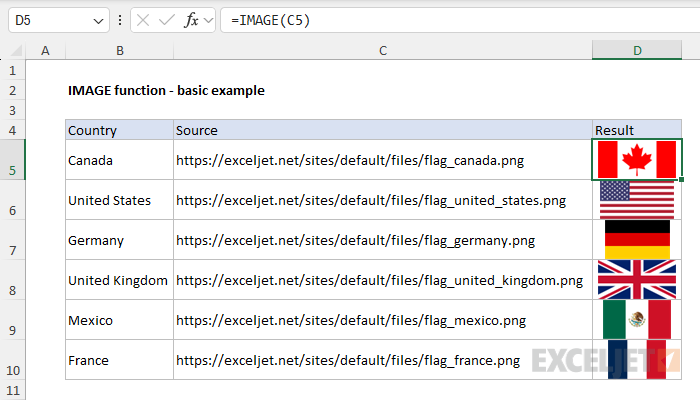
Task: Click the United Kingdom flag image
Action: 637,279
